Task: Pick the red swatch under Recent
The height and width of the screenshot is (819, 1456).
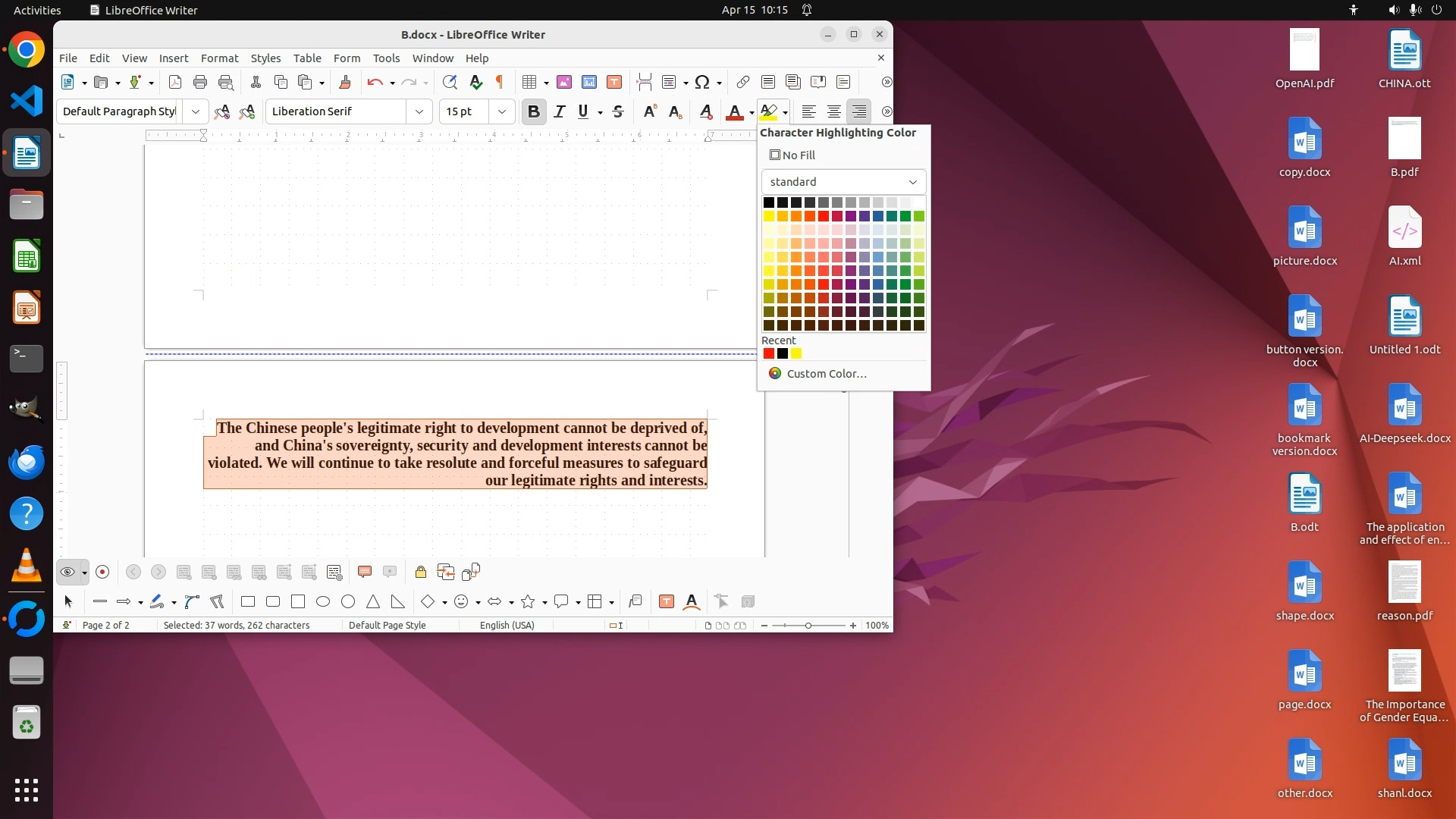Action: 769,353
